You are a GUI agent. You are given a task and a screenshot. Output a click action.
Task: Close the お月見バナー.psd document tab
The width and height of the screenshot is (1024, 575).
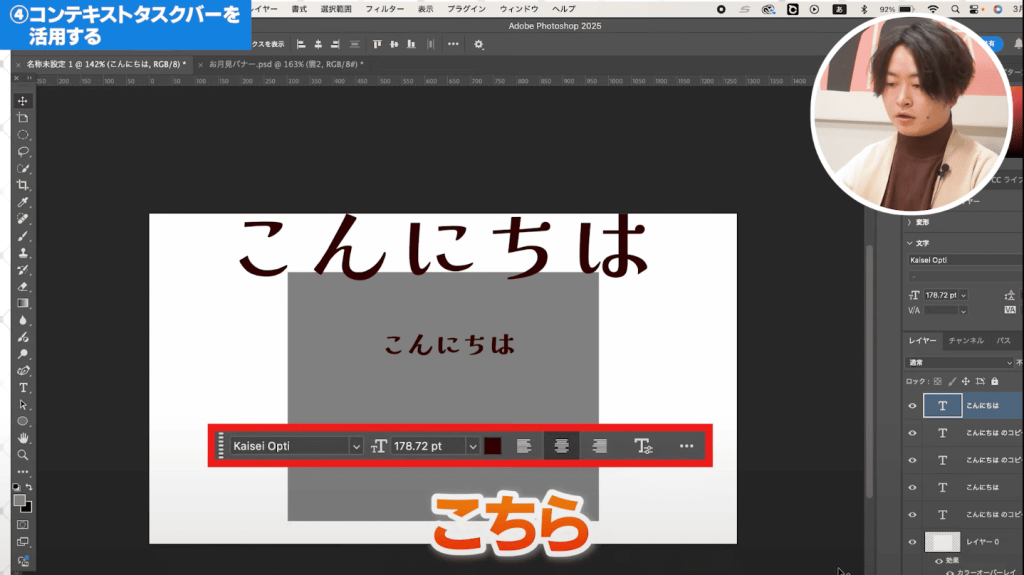point(200,65)
